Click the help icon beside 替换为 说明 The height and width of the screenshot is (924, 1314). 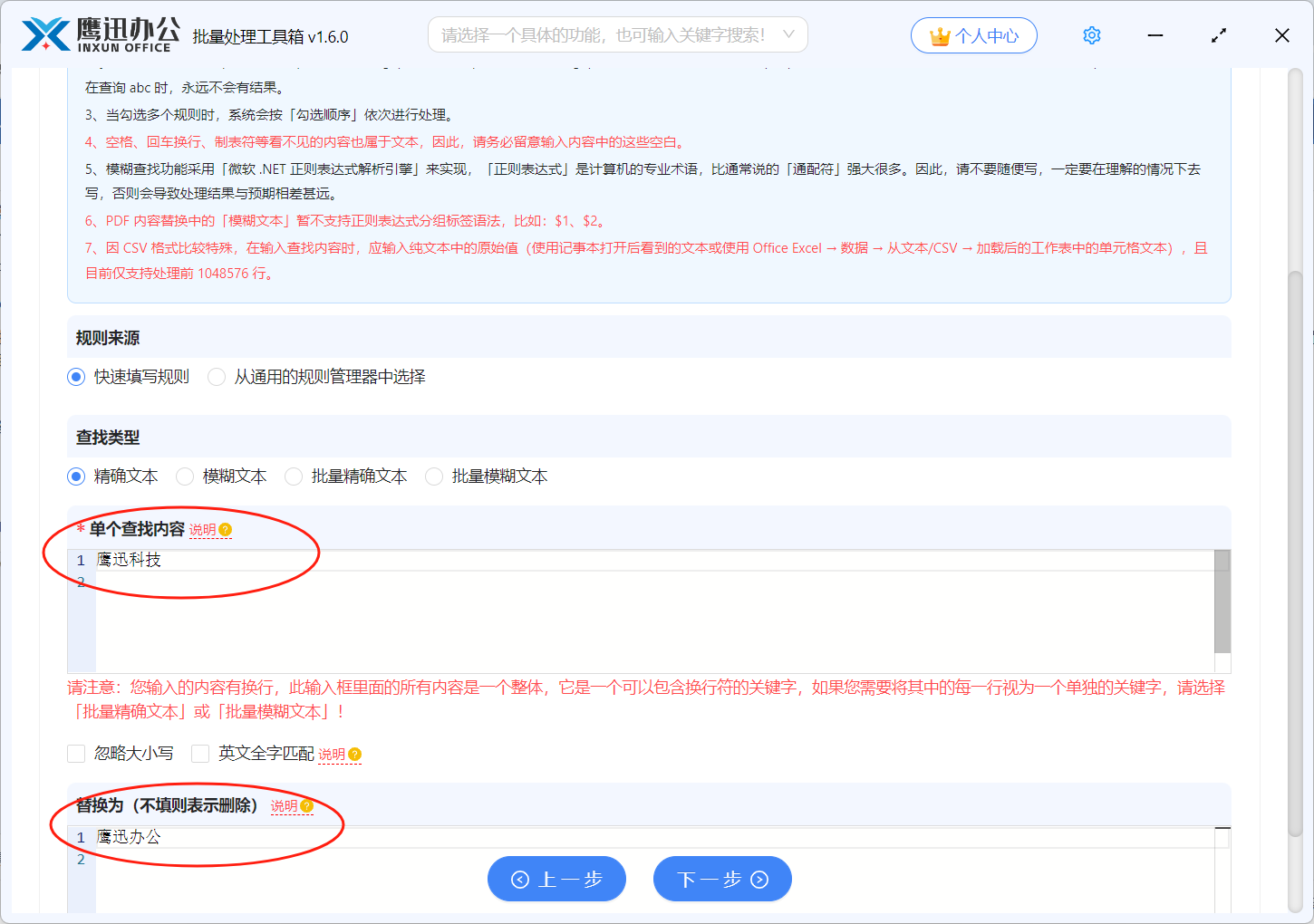point(307,806)
